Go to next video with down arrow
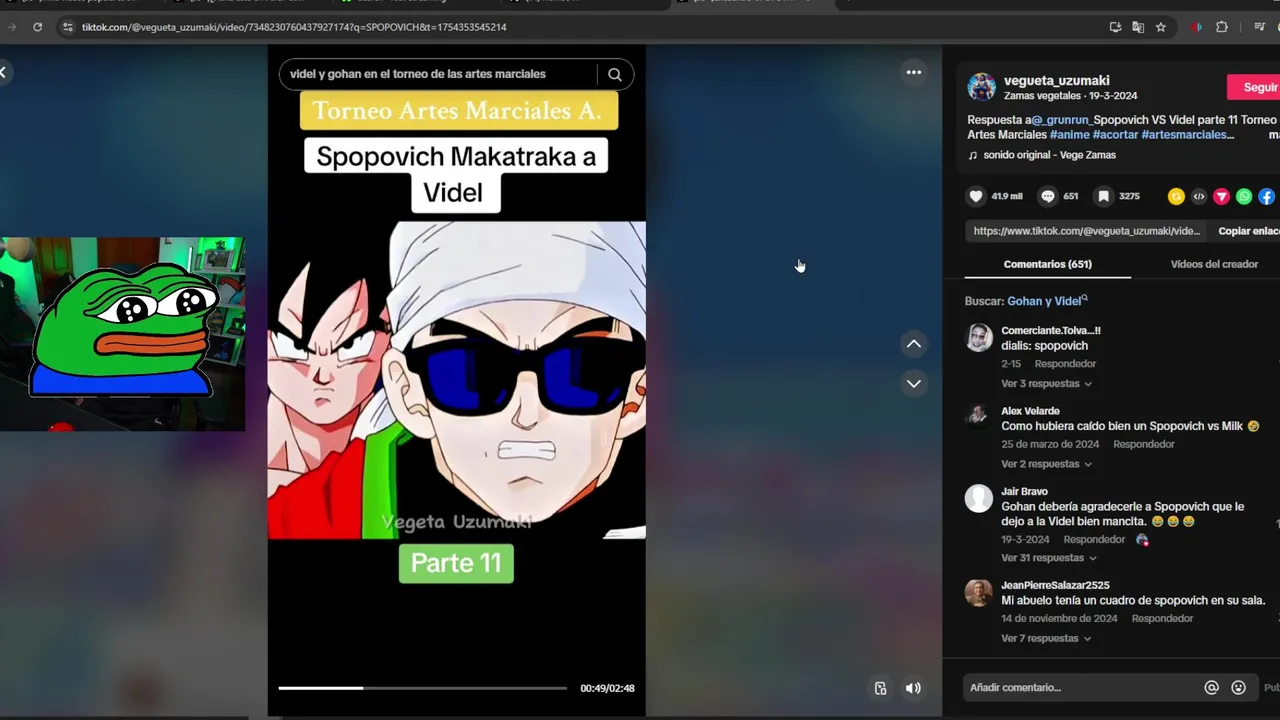The height and width of the screenshot is (720, 1280). 913,383
